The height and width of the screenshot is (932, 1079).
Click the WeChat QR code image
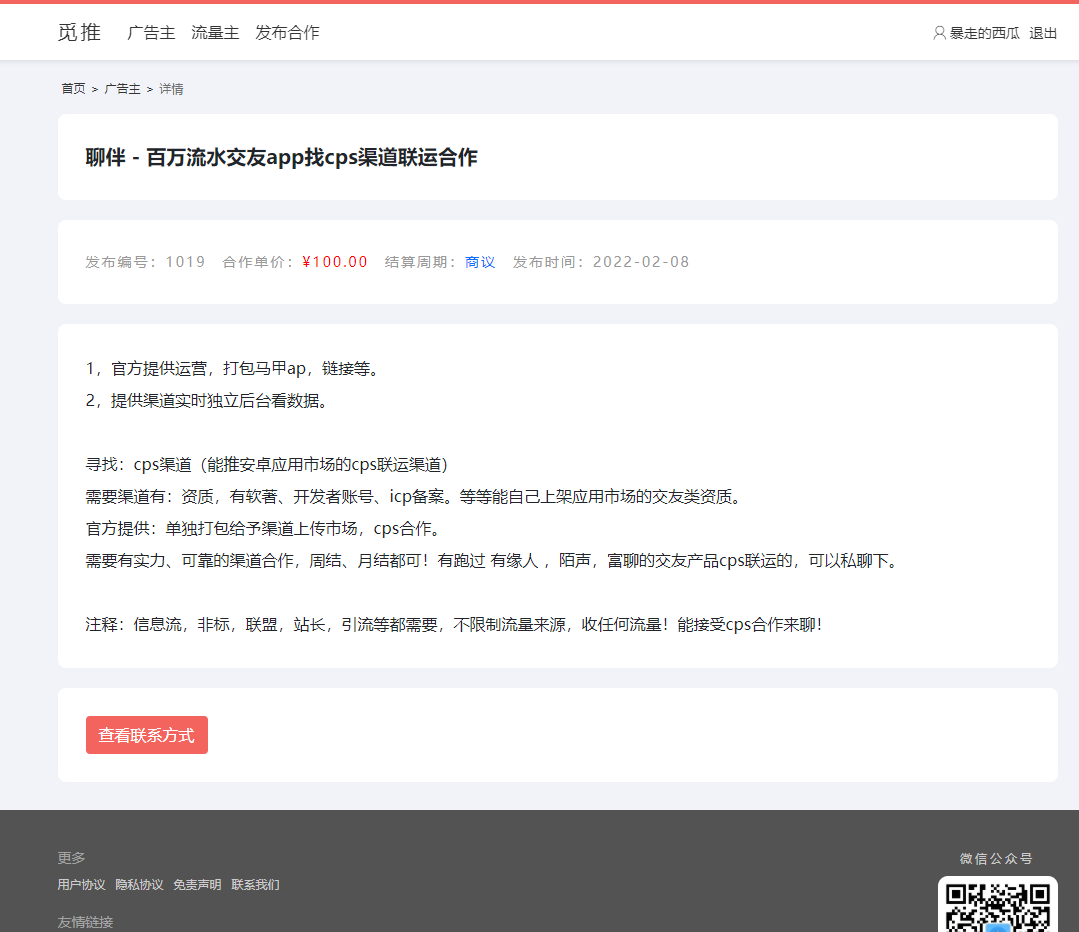pyautogui.click(x=997, y=905)
